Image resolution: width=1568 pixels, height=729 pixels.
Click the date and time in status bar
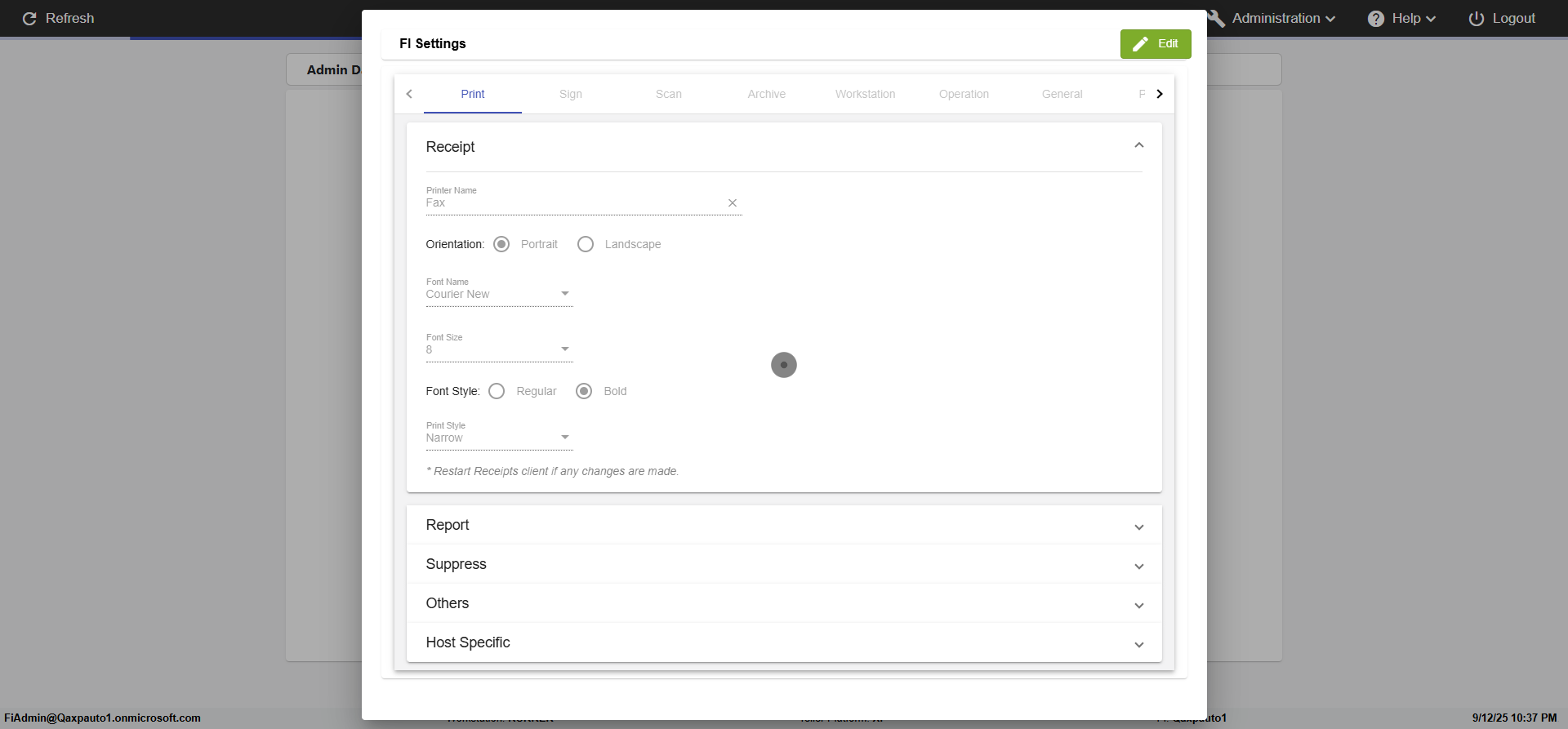pos(1515,718)
